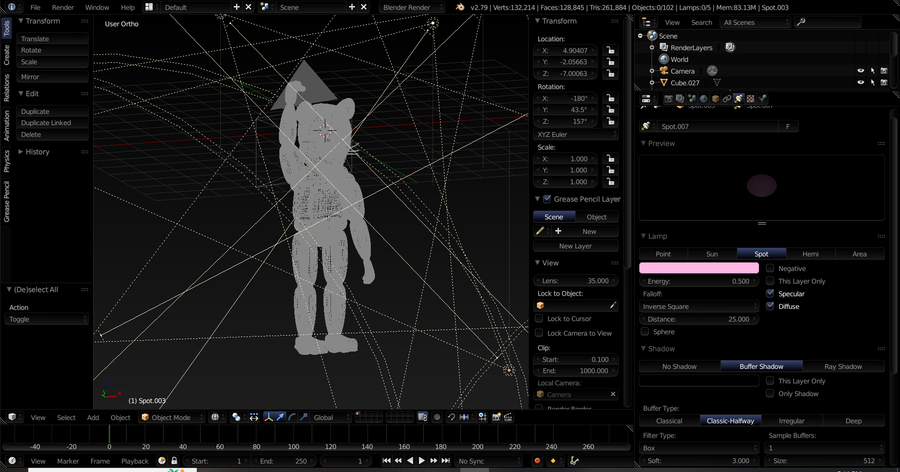The height and width of the screenshot is (472, 900).
Task: Click the lamp Energy slider field
Action: point(699,281)
